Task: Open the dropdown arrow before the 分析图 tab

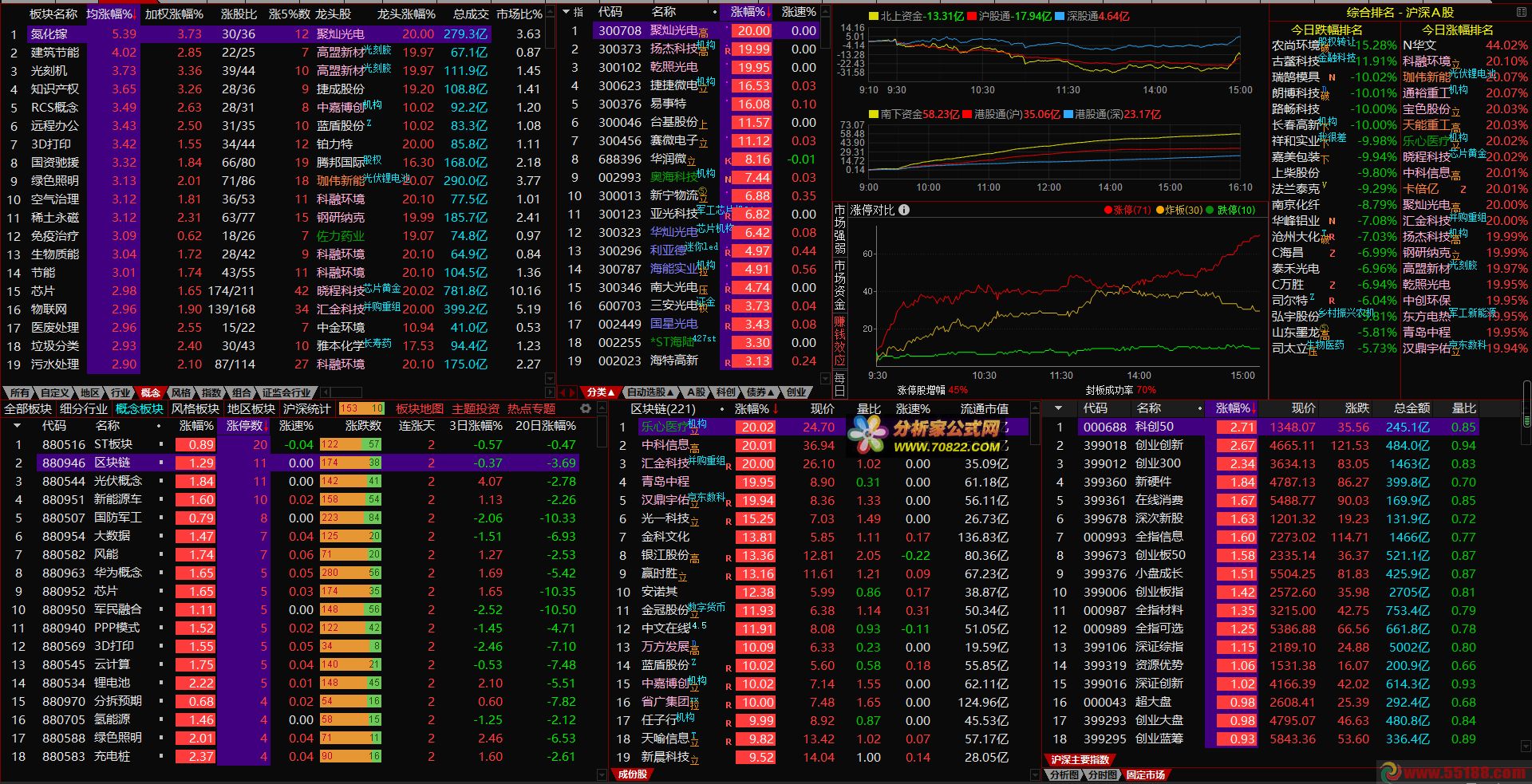Action: pos(1035,774)
